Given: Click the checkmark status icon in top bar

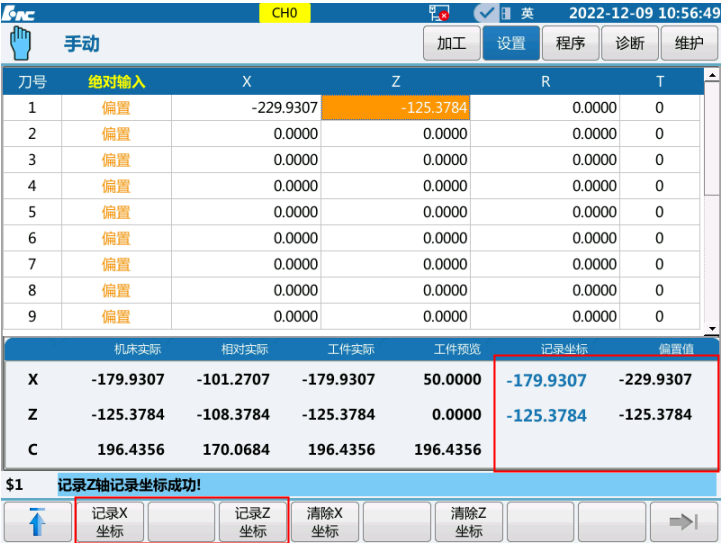Looking at the screenshot, I should (x=486, y=13).
